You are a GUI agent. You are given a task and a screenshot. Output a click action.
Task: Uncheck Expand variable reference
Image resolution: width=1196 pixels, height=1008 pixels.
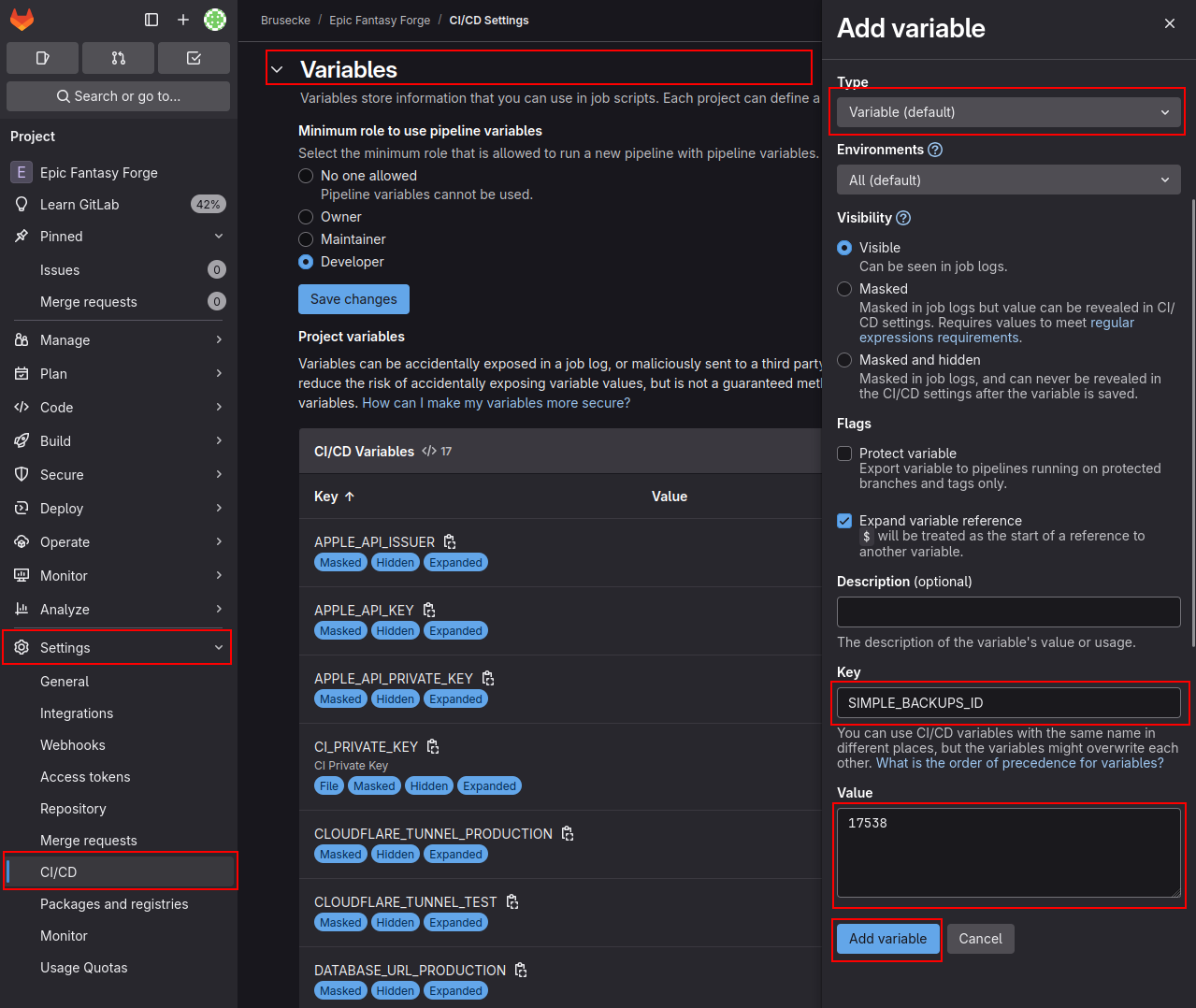pyautogui.click(x=844, y=521)
